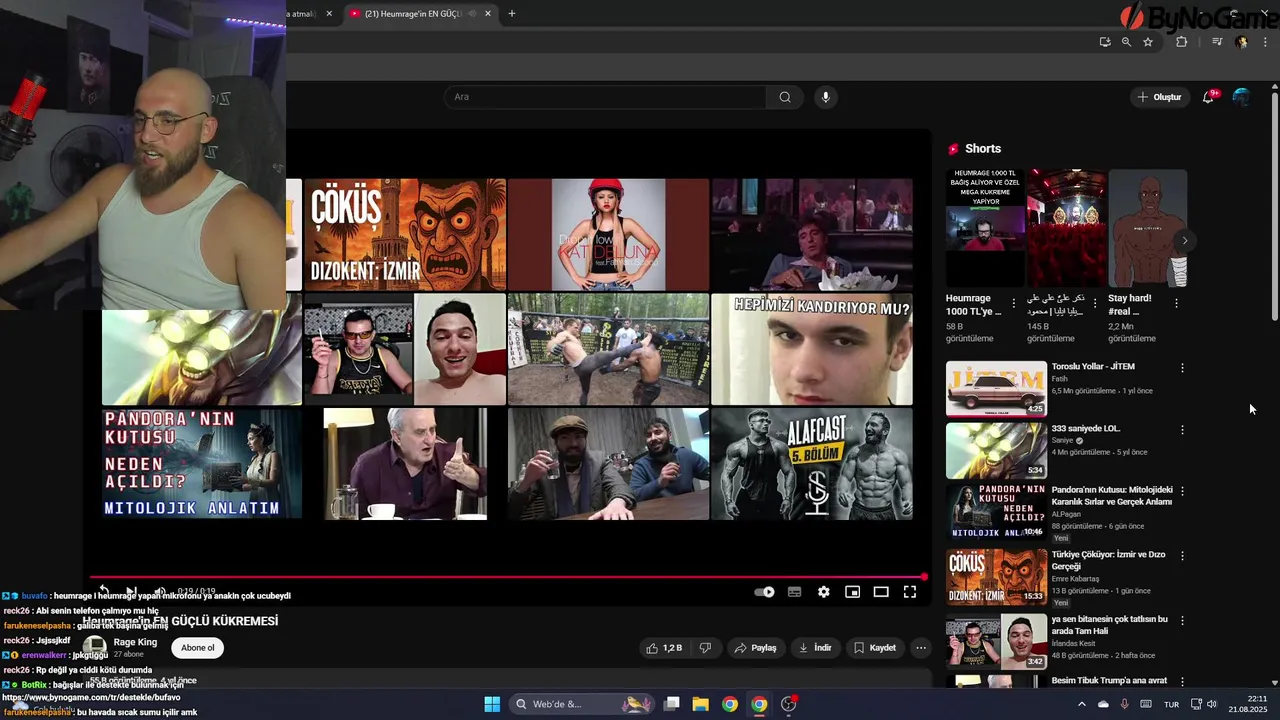This screenshot has height=720, width=1280.
Task: Open YouTube notifications bell
Action: point(1209,97)
